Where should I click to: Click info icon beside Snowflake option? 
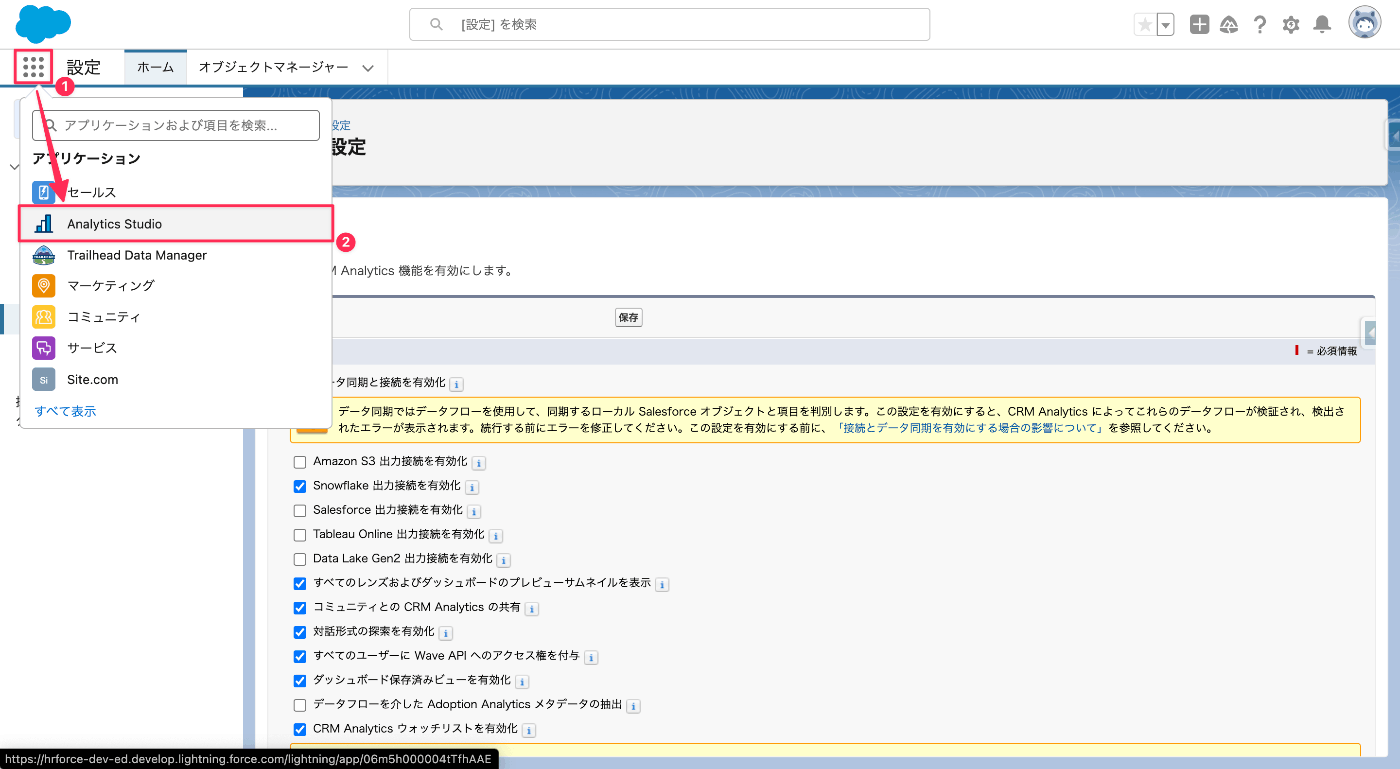[x=472, y=487]
